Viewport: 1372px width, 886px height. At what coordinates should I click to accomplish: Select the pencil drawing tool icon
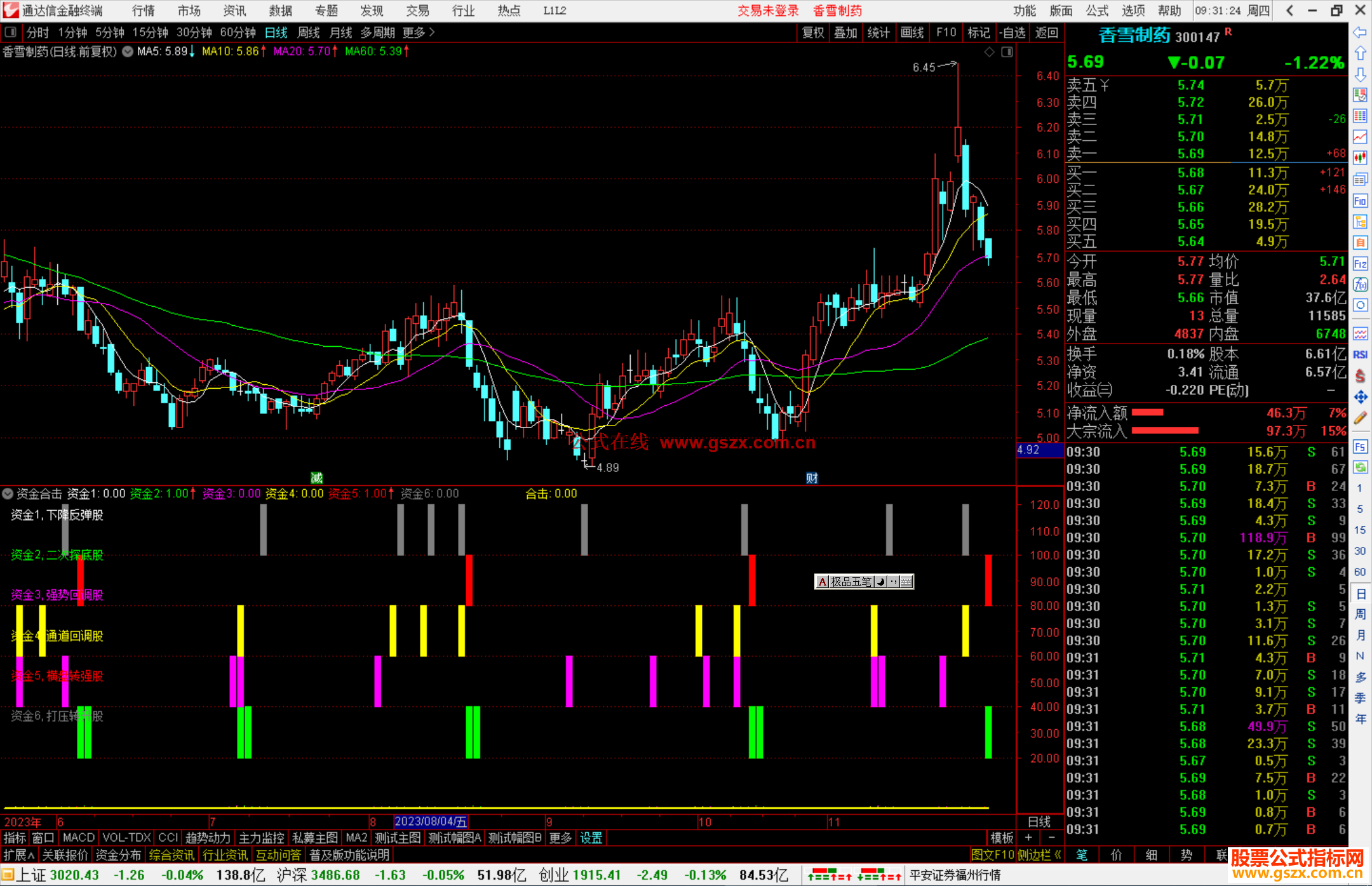pos(1360,418)
